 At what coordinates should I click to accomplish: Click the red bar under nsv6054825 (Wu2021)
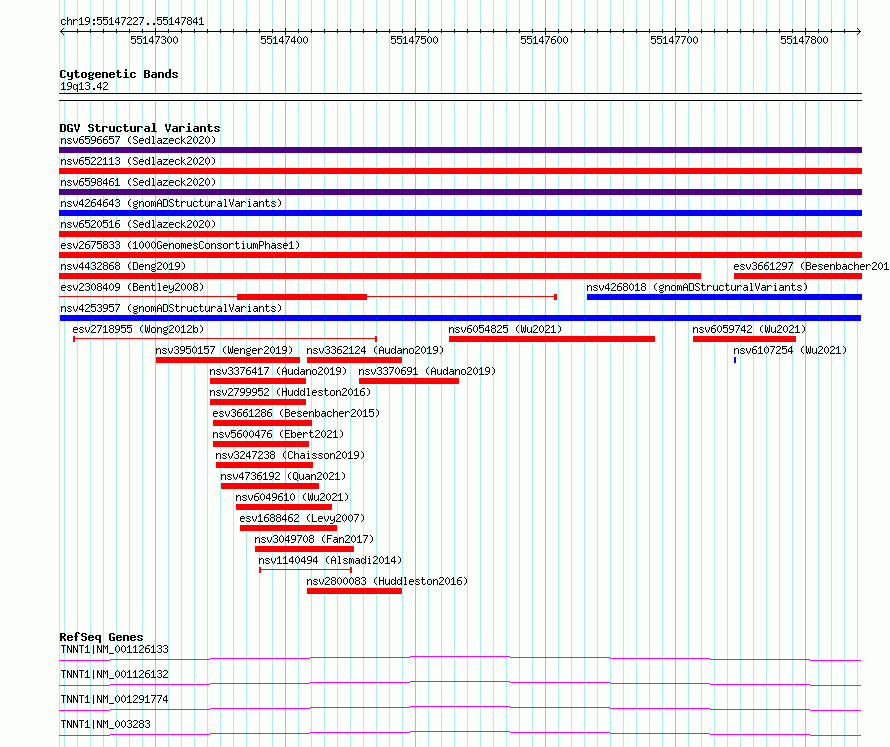[x=552, y=339]
